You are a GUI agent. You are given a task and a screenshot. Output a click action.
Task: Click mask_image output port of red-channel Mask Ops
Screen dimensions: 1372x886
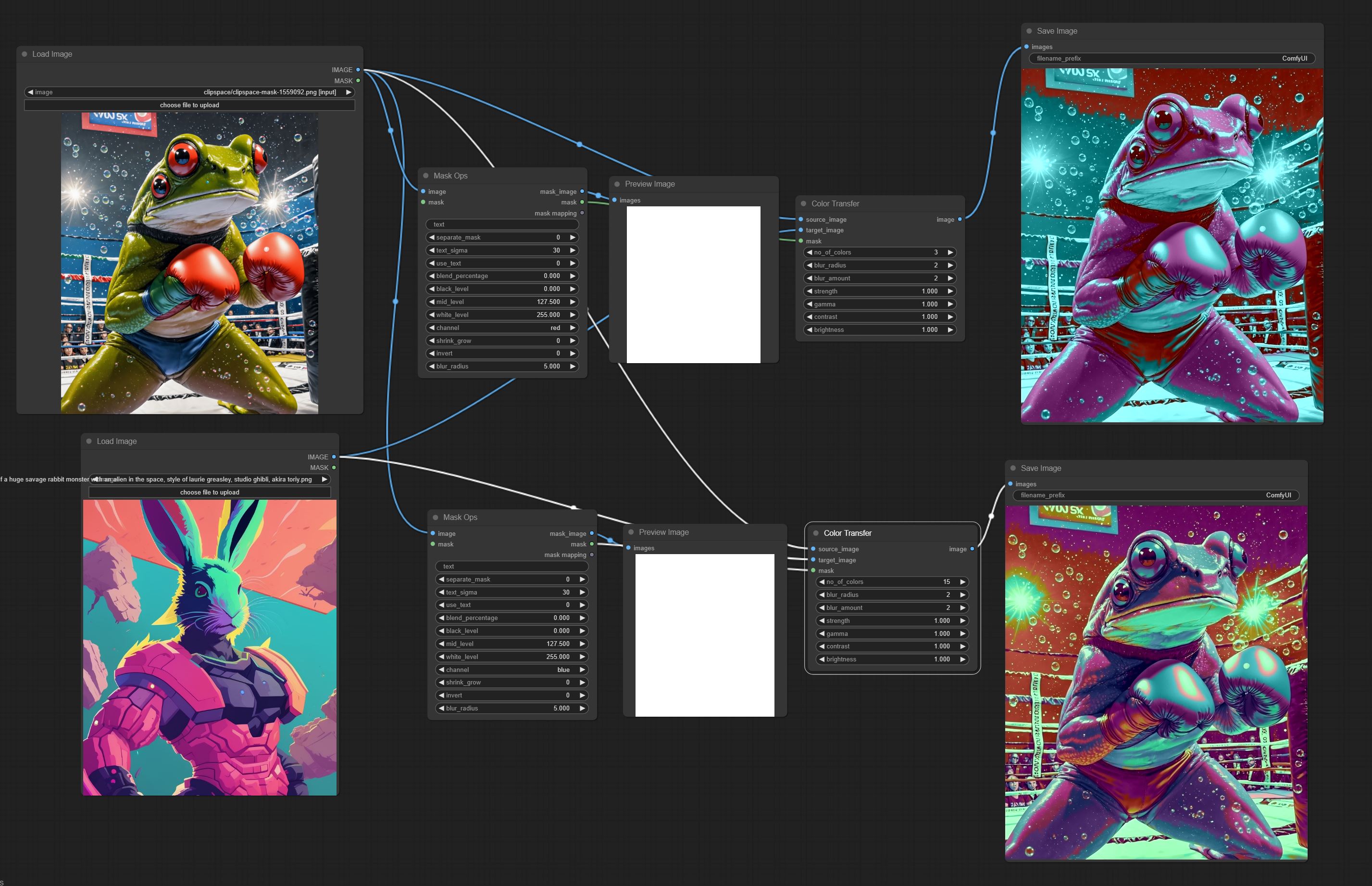582,191
